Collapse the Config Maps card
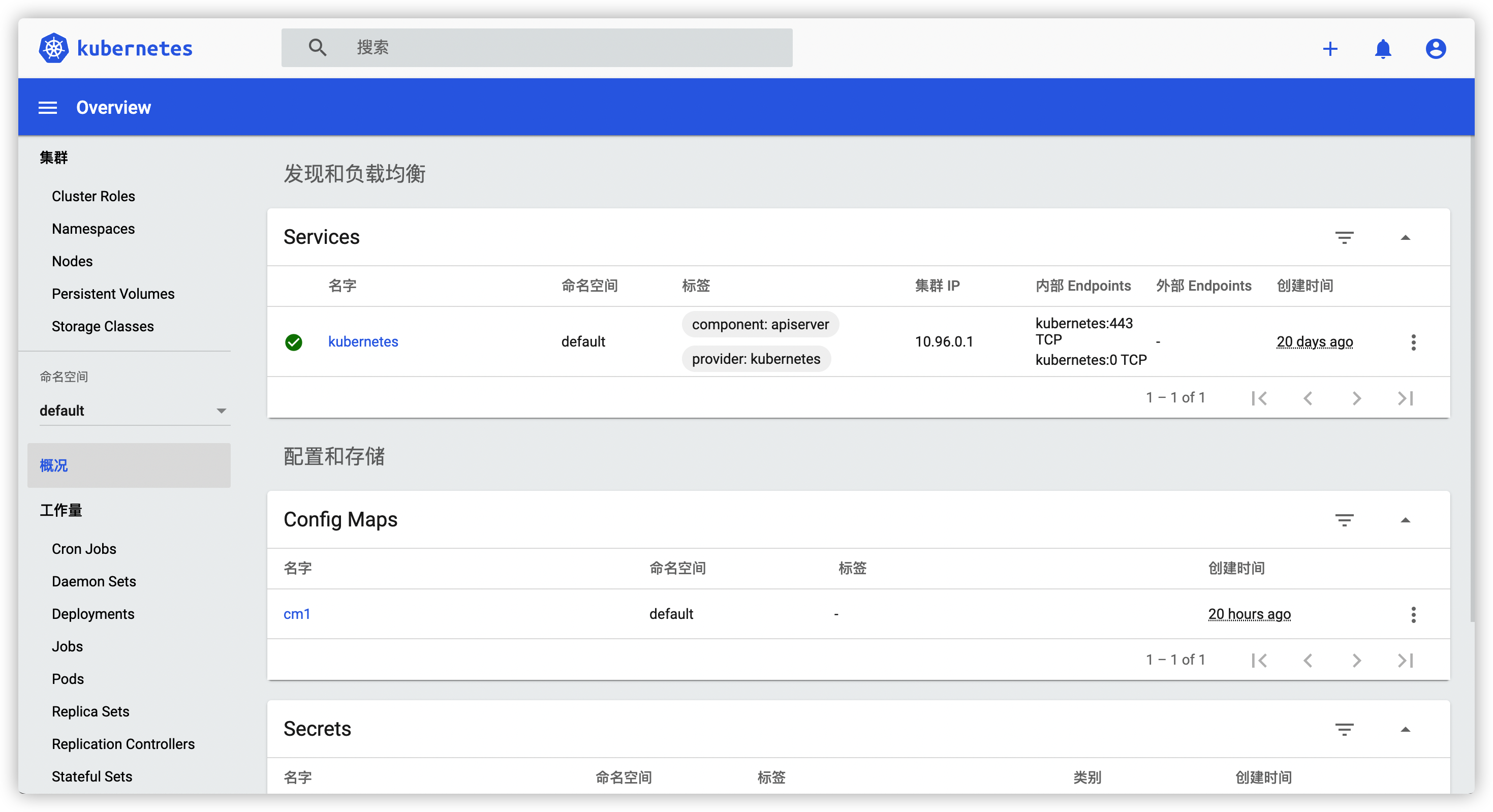The height and width of the screenshot is (812, 1493). [1406, 520]
